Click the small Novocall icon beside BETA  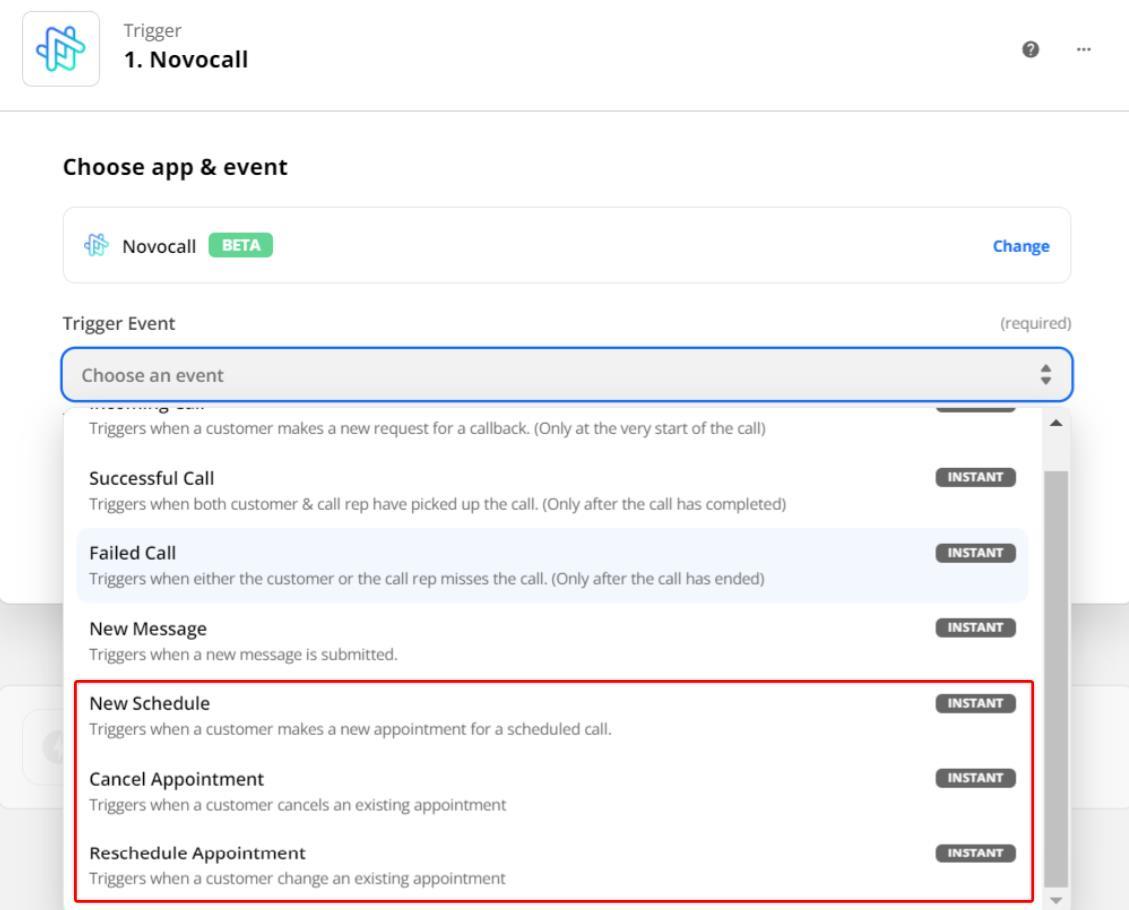[96, 245]
